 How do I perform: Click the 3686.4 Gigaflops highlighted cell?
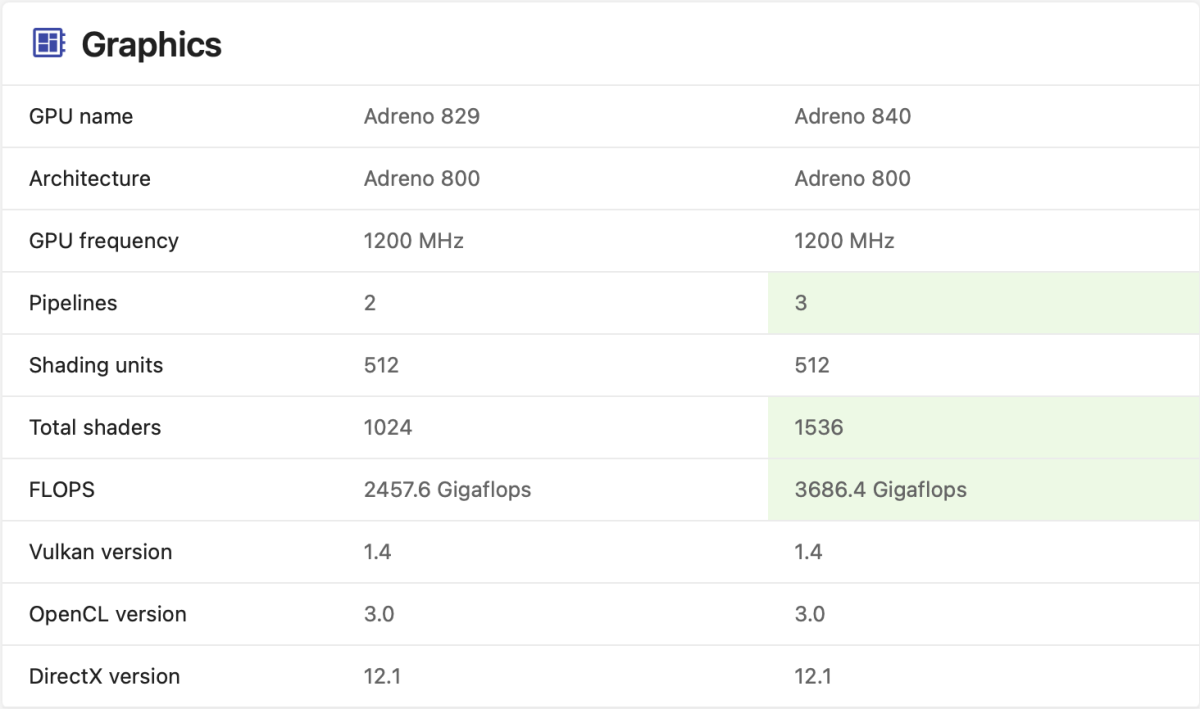click(x=880, y=489)
